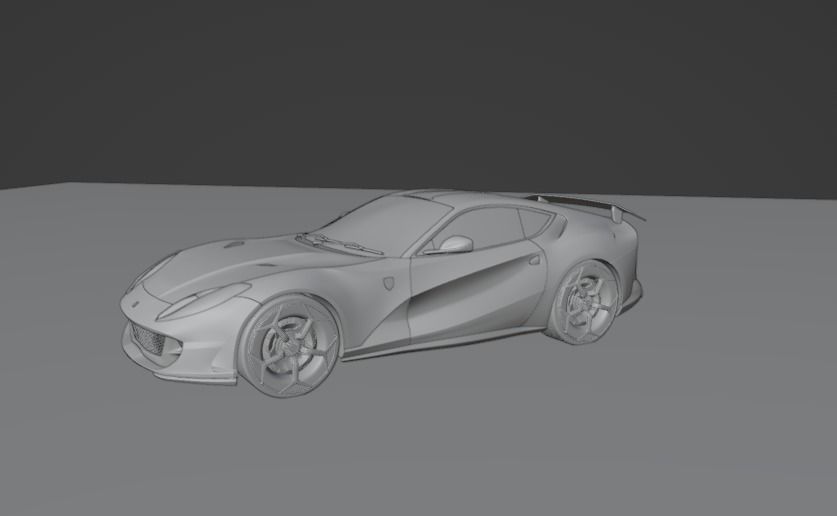
Task: Click the rear spoiler of the car model
Action: pos(587,206)
